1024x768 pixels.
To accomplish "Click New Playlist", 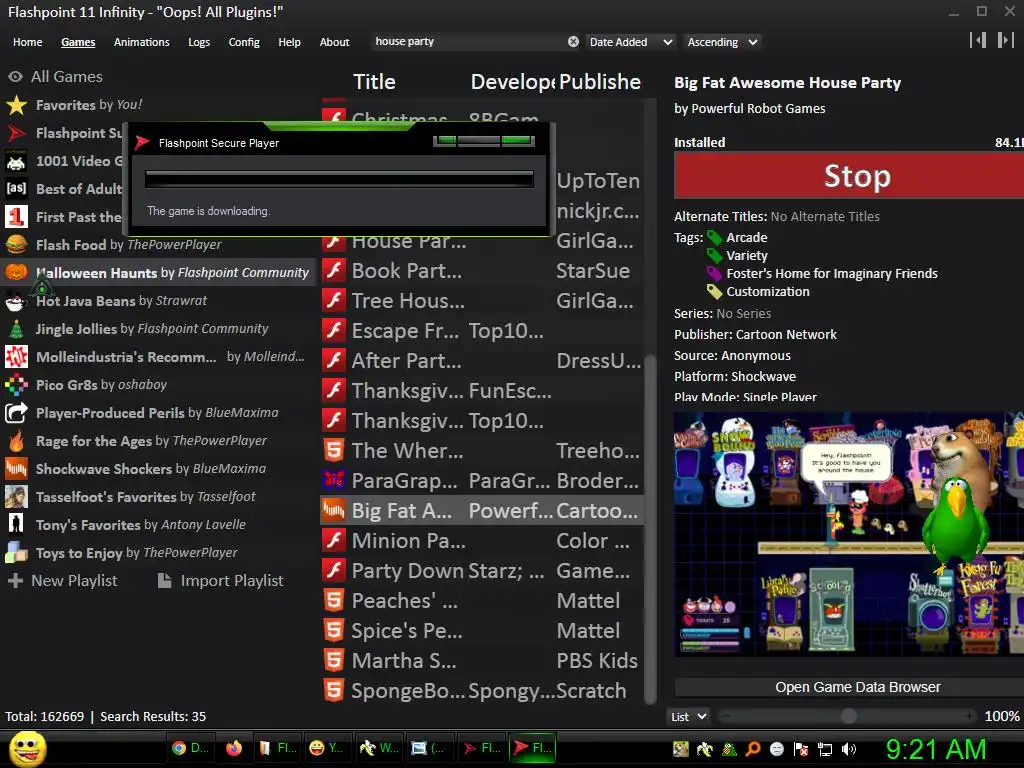I will pos(63,581).
